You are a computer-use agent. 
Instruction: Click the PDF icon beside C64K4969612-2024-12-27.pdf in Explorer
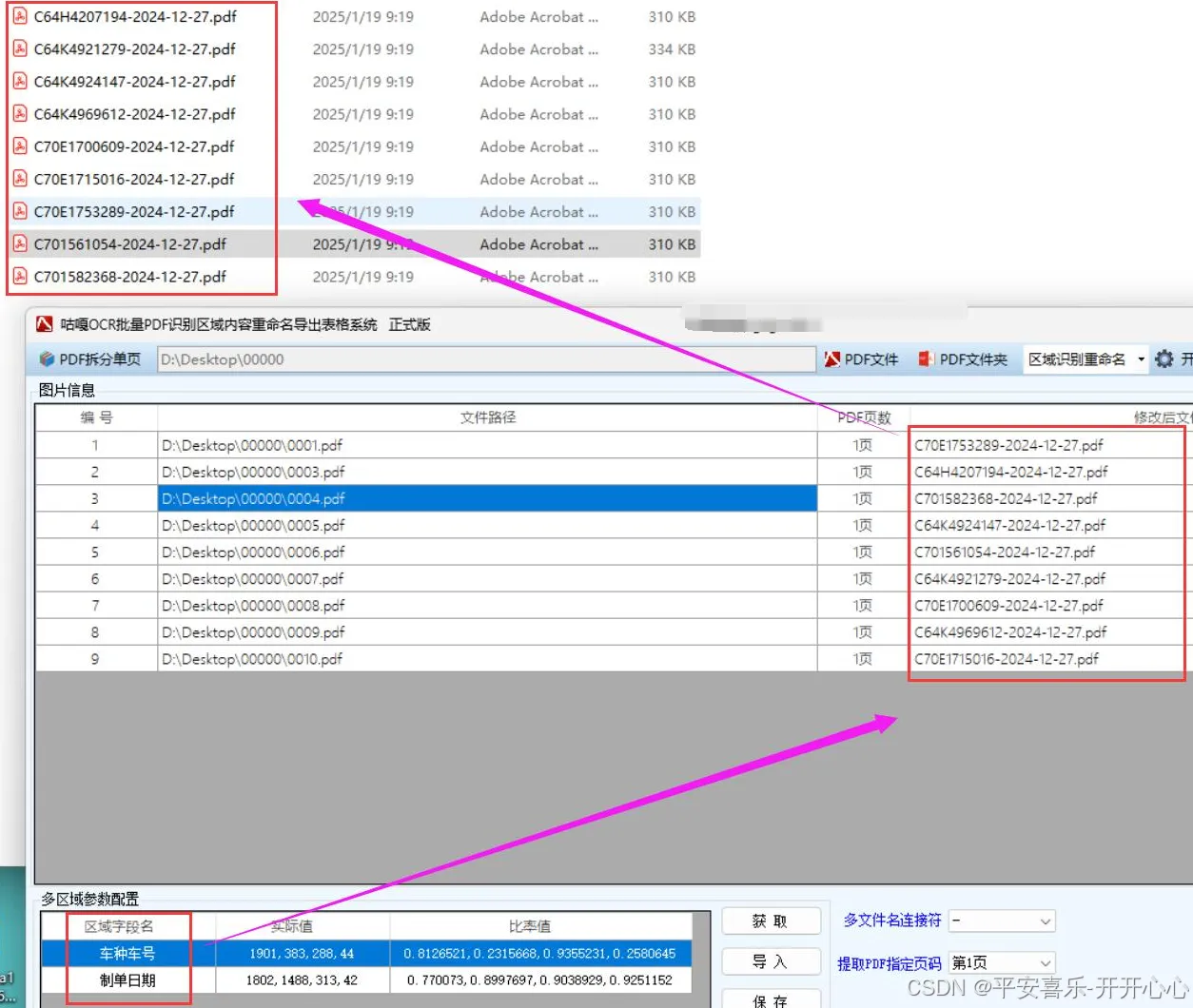pos(20,114)
